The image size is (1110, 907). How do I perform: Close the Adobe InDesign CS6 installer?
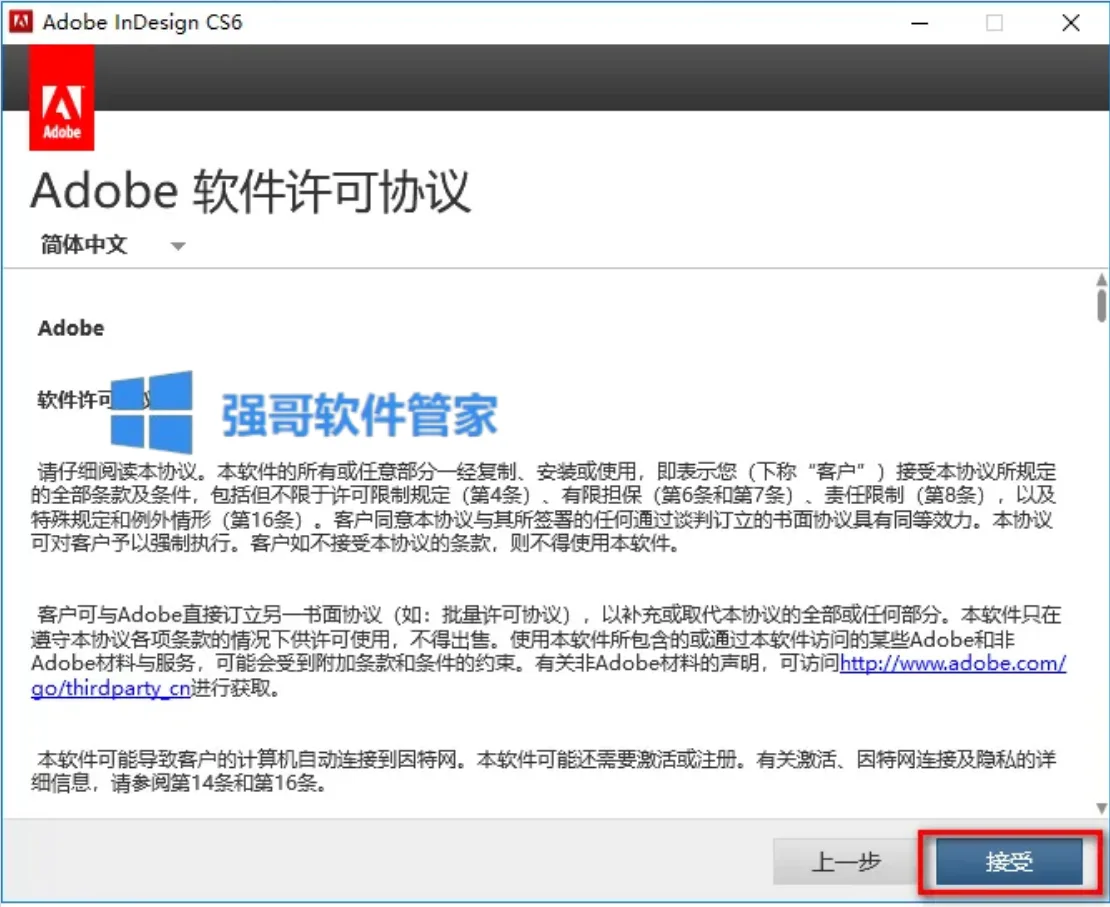click(1071, 23)
